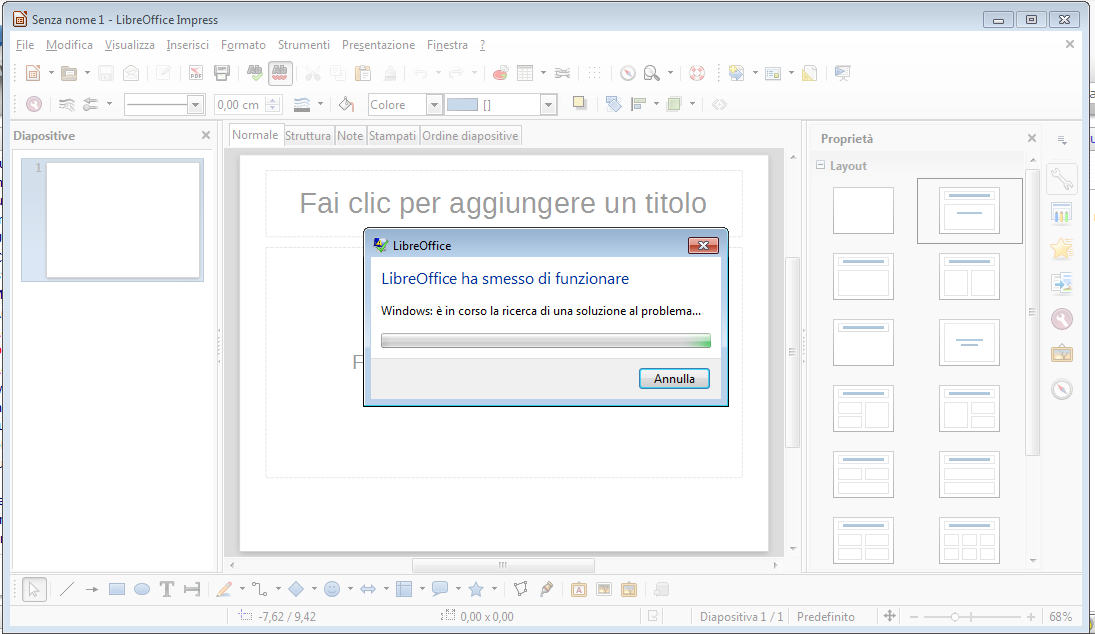Toggle the Edit points icon
The height and width of the screenshot is (634, 1095).
tap(521, 589)
